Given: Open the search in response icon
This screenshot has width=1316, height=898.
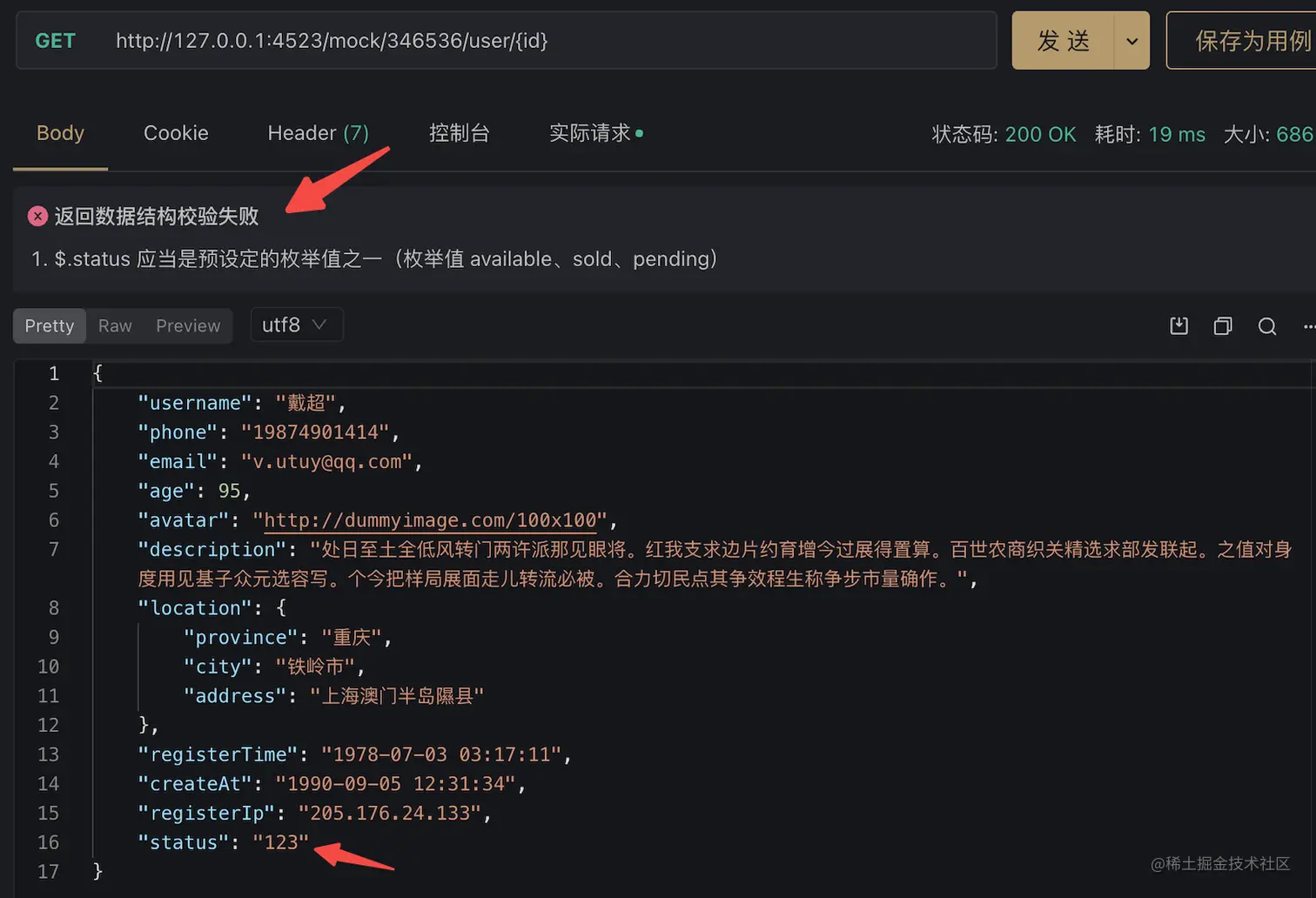Looking at the screenshot, I should pos(1266,325).
